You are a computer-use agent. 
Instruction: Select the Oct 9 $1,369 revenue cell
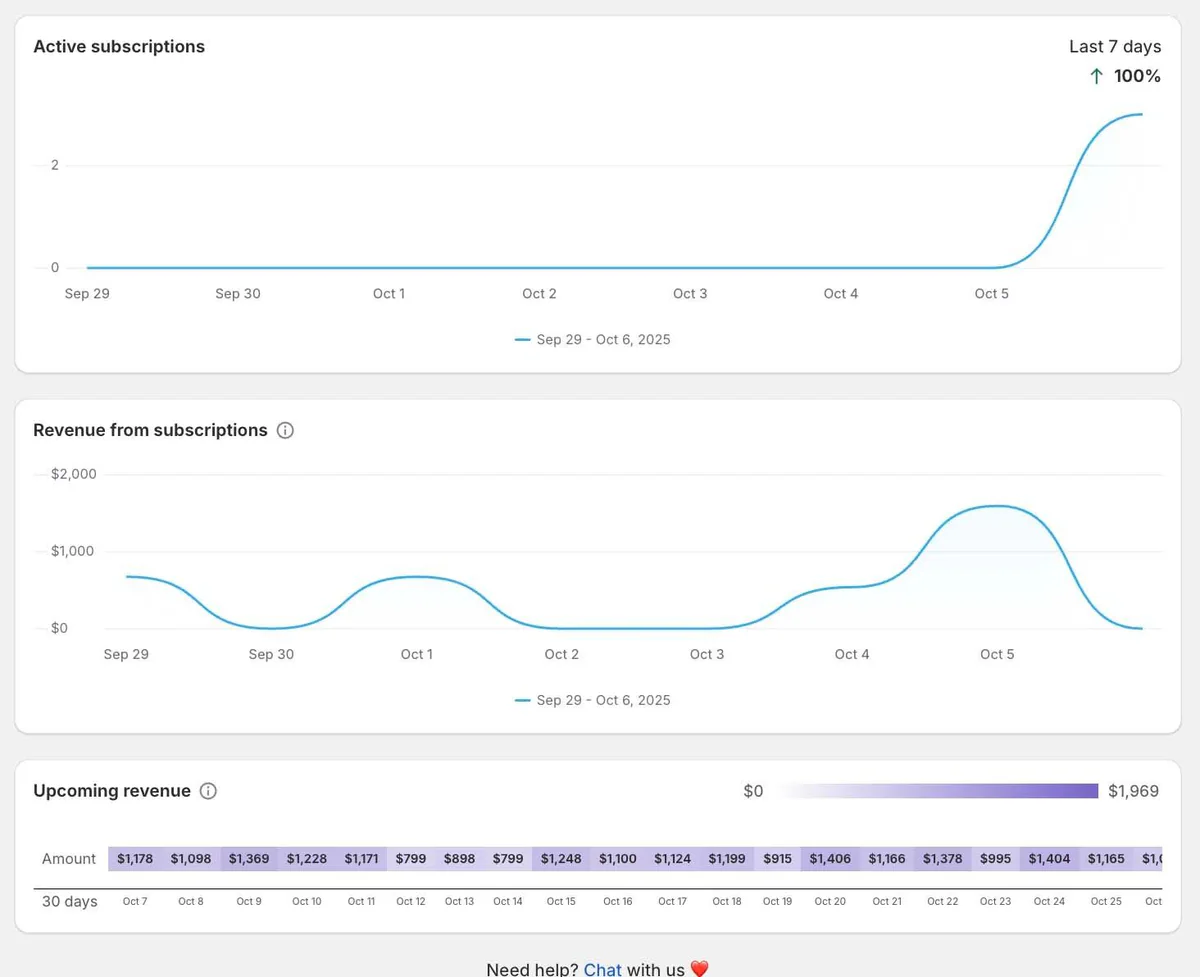click(249, 859)
